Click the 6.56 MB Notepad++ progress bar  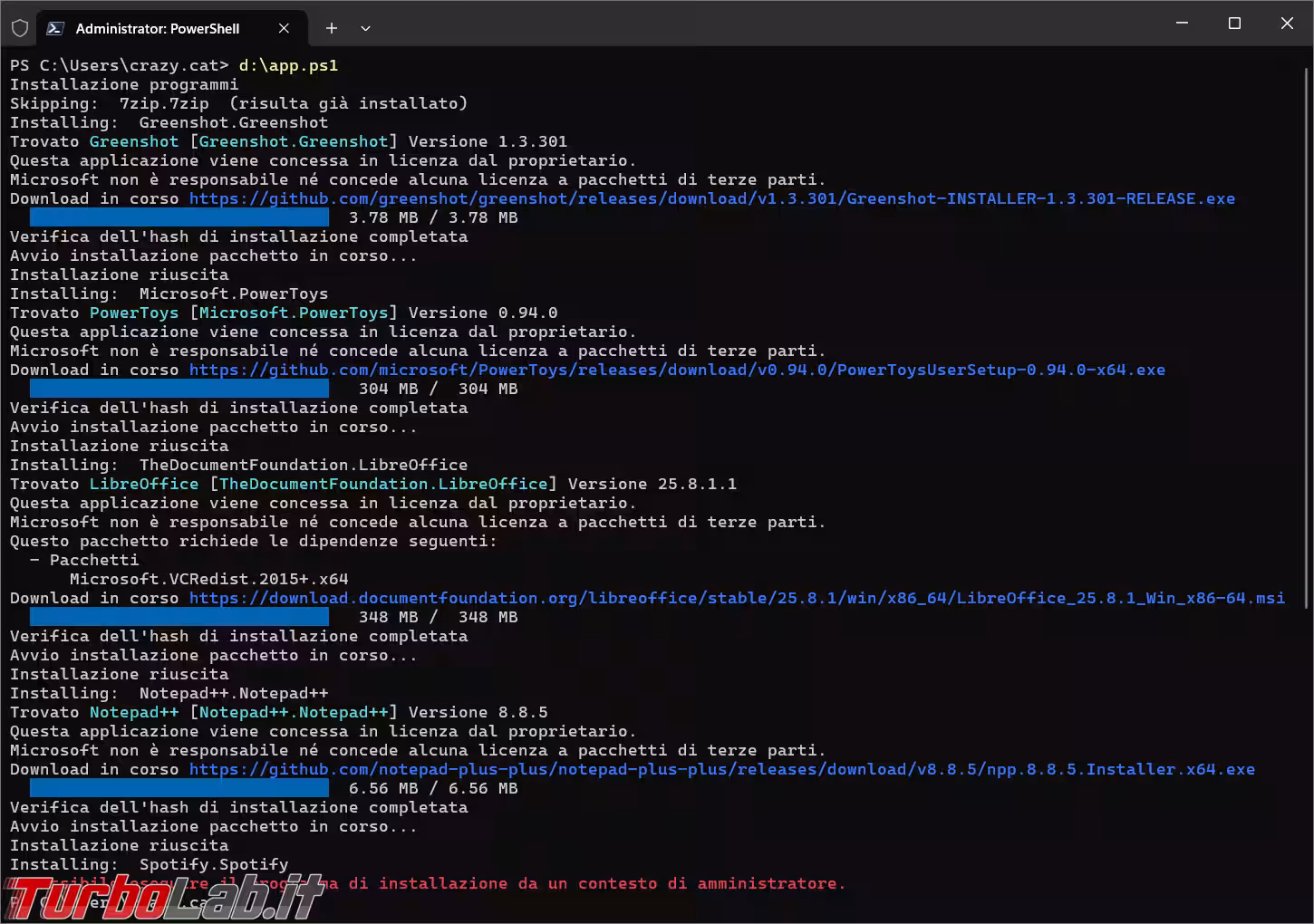coord(179,788)
